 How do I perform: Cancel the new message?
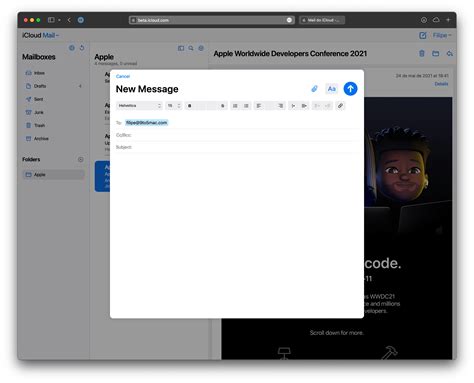(x=123, y=76)
